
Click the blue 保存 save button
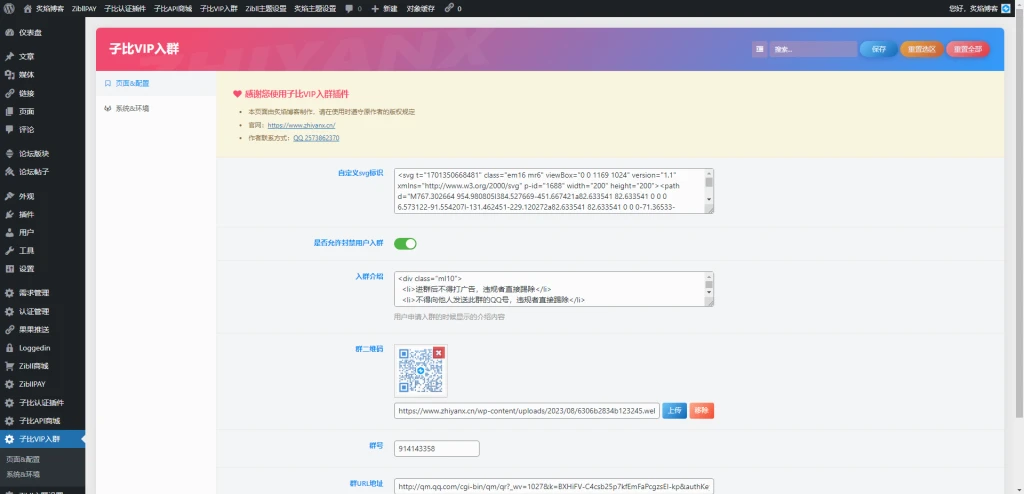point(878,48)
